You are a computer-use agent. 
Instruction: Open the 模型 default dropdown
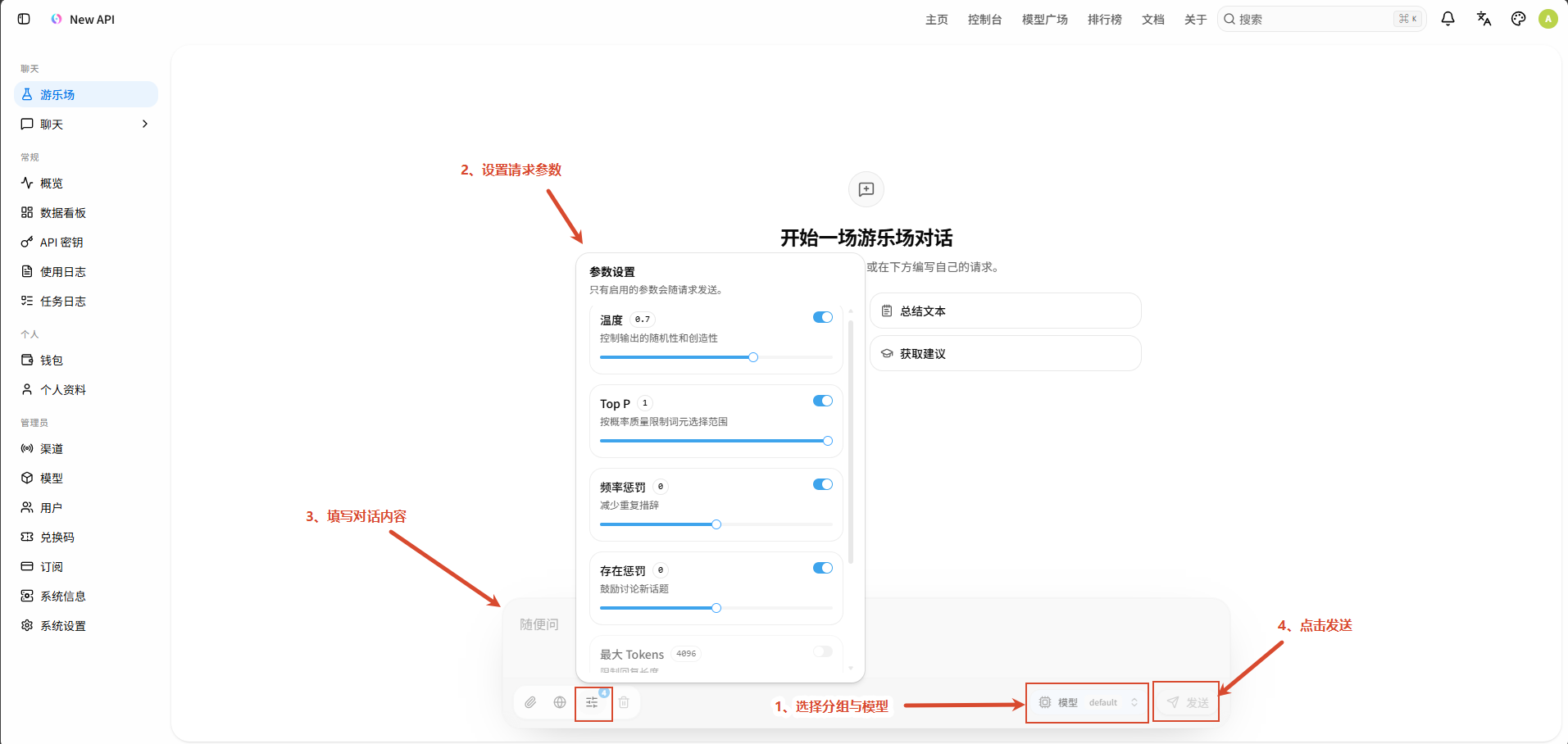pyautogui.click(x=1088, y=702)
